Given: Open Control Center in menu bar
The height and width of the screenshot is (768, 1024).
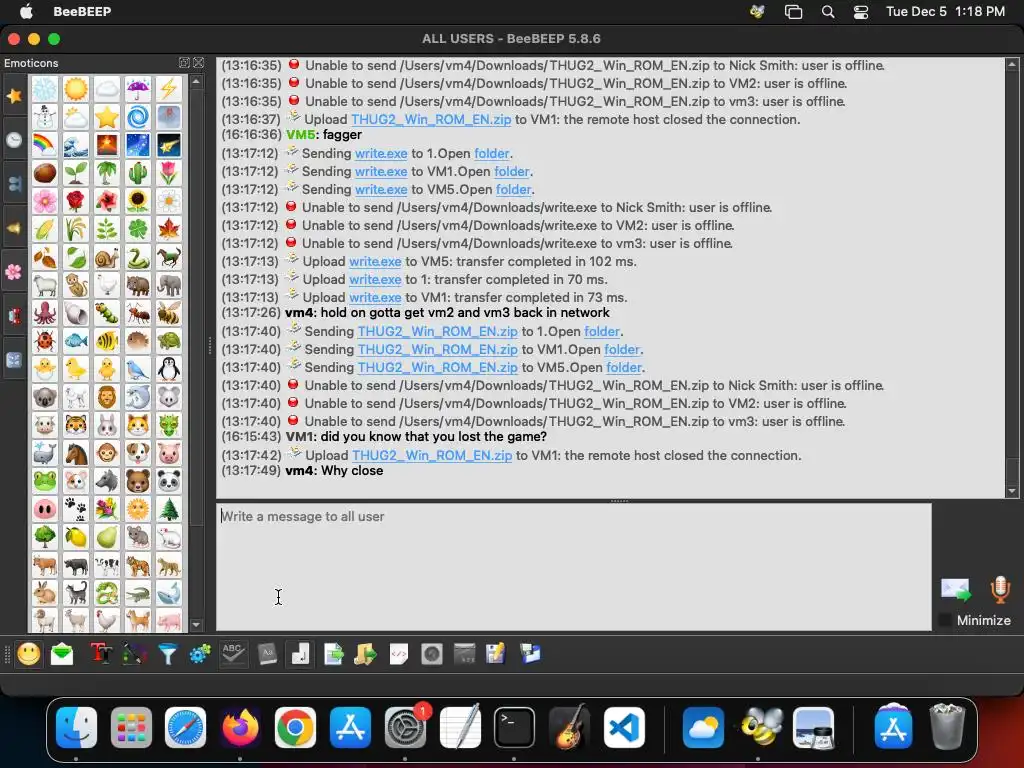Looking at the screenshot, I should pyautogui.click(x=861, y=11).
